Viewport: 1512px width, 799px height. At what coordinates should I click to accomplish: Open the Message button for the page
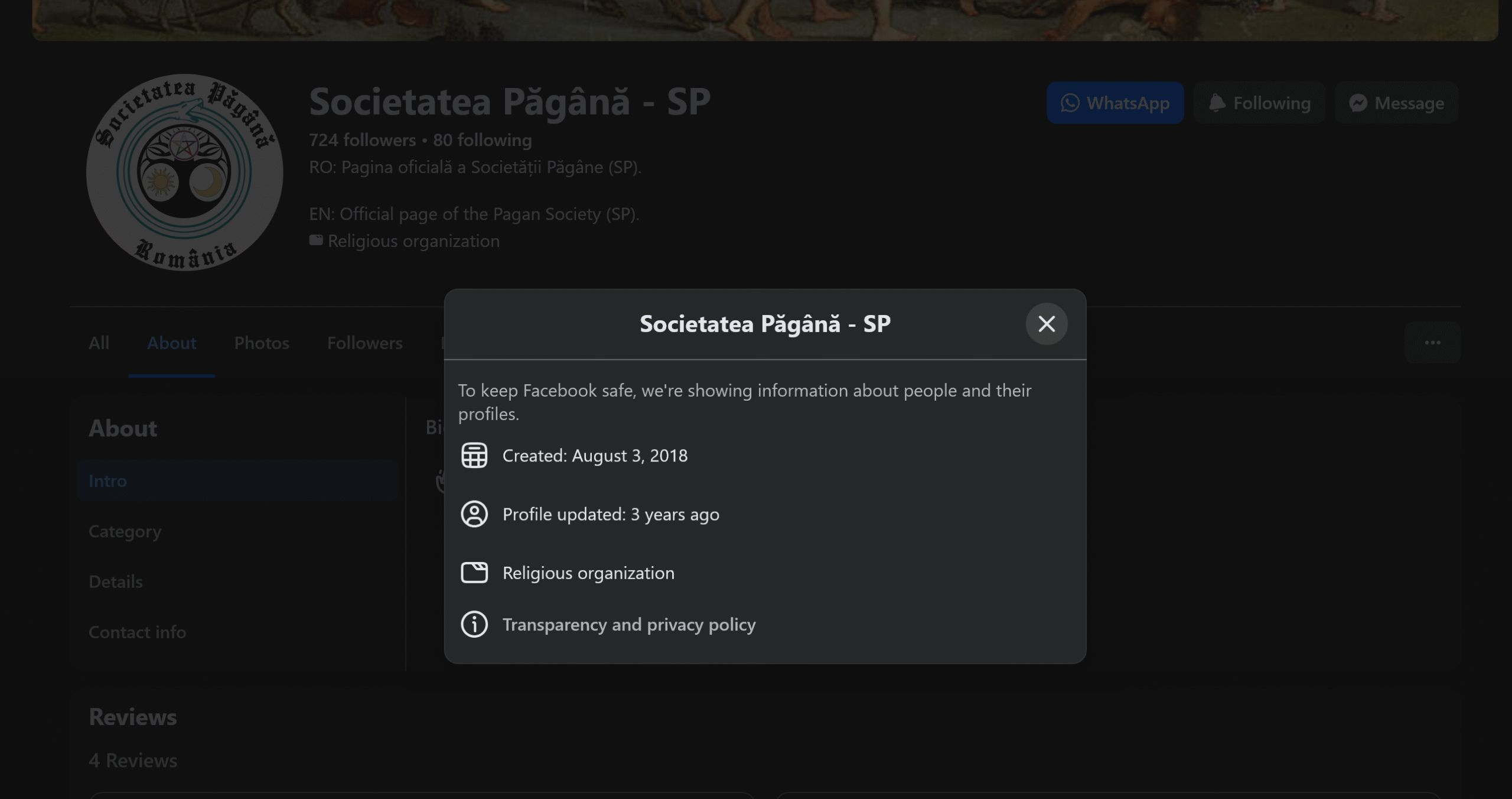1396,103
